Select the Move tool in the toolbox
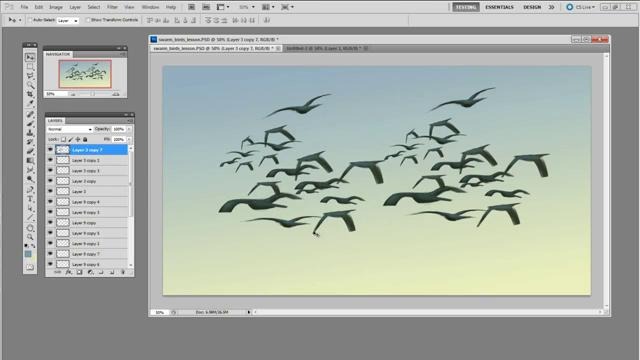 pos(30,57)
